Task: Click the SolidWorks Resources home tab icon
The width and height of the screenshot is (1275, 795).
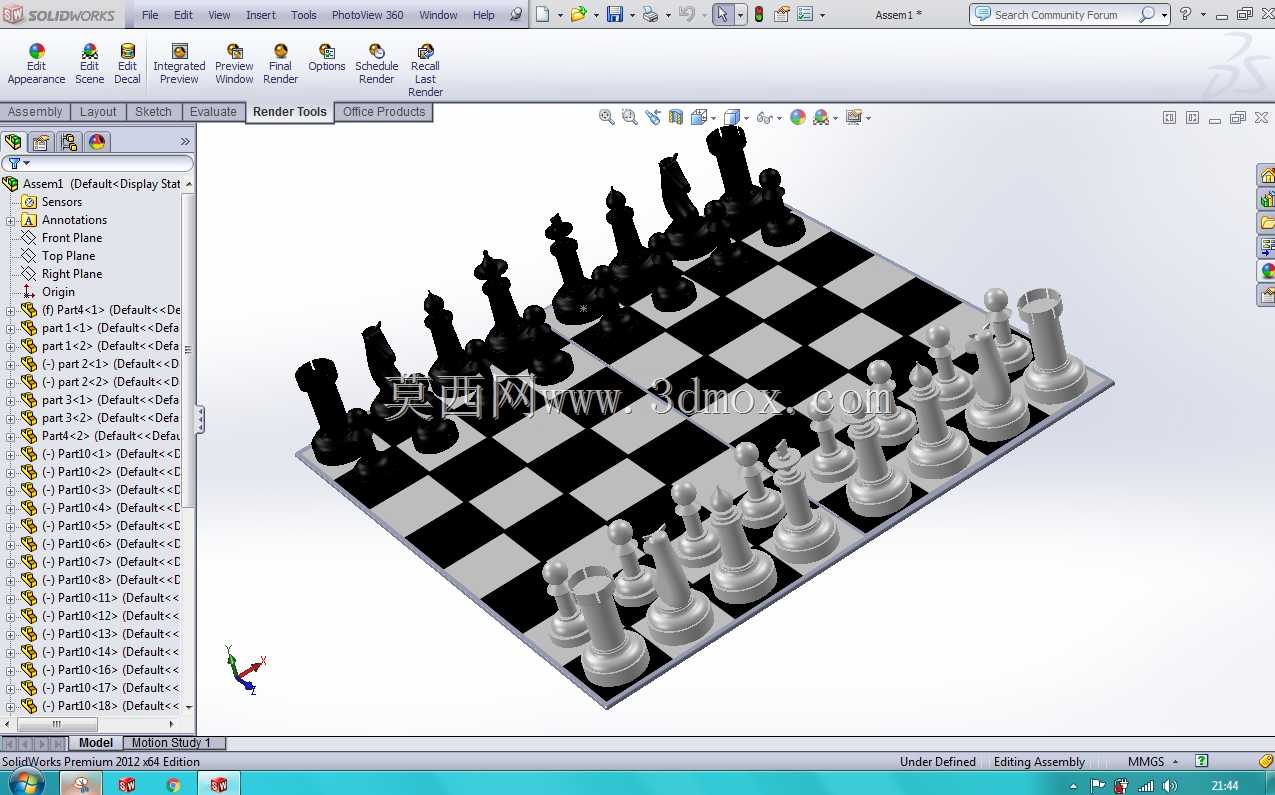Action: pos(1267,175)
